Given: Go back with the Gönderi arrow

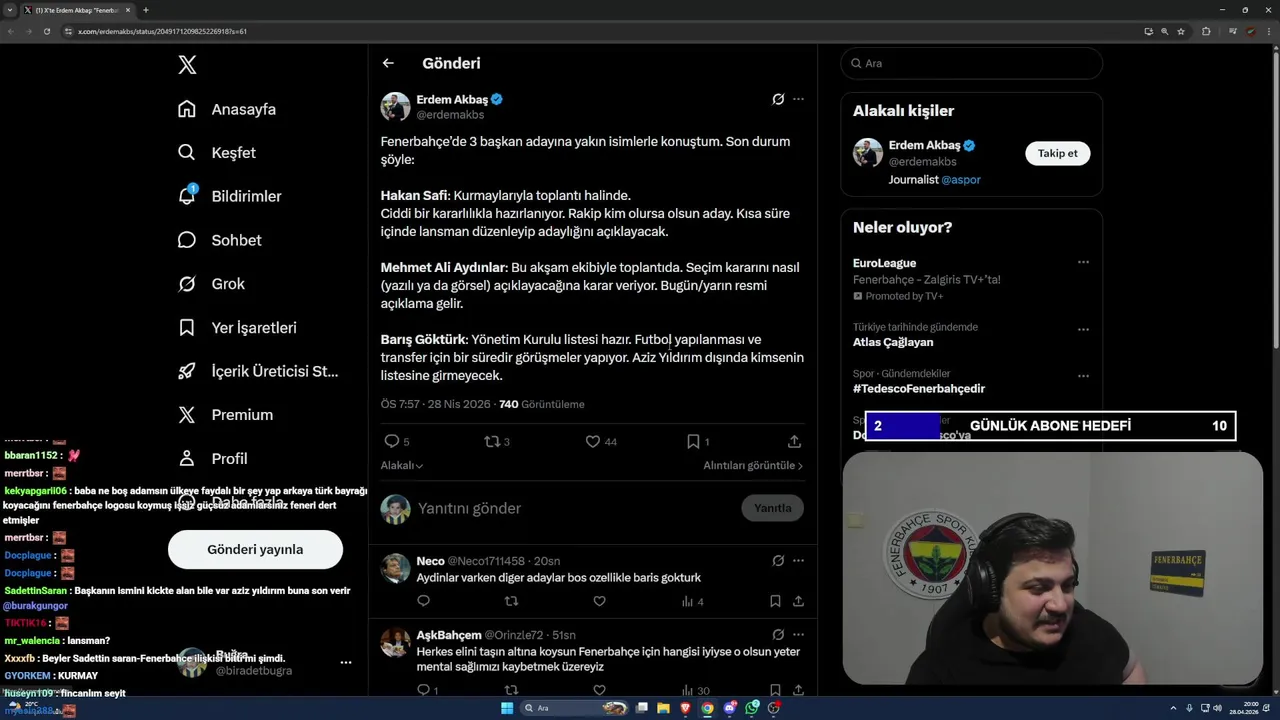Looking at the screenshot, I should 388,63.
